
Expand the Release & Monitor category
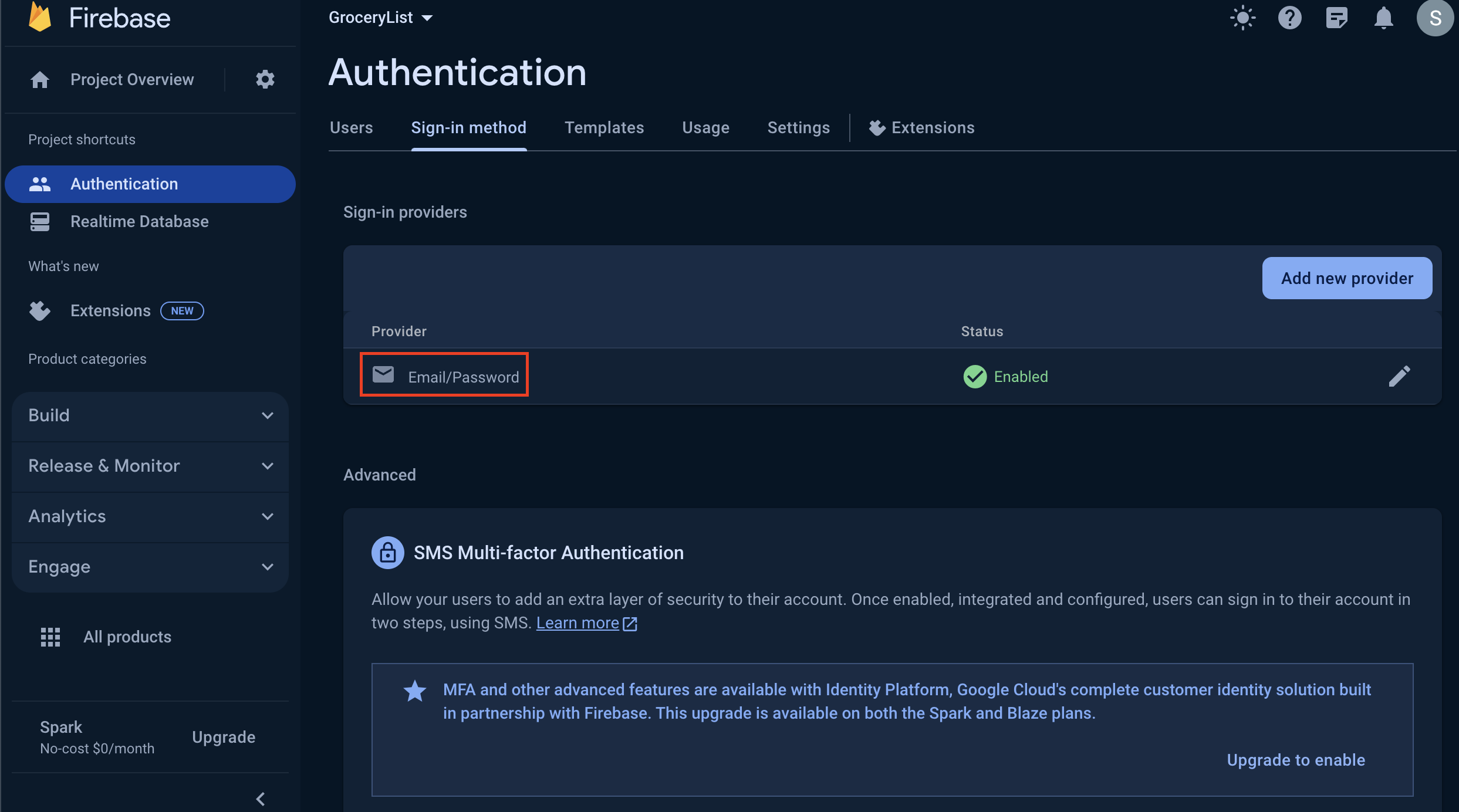150,466
